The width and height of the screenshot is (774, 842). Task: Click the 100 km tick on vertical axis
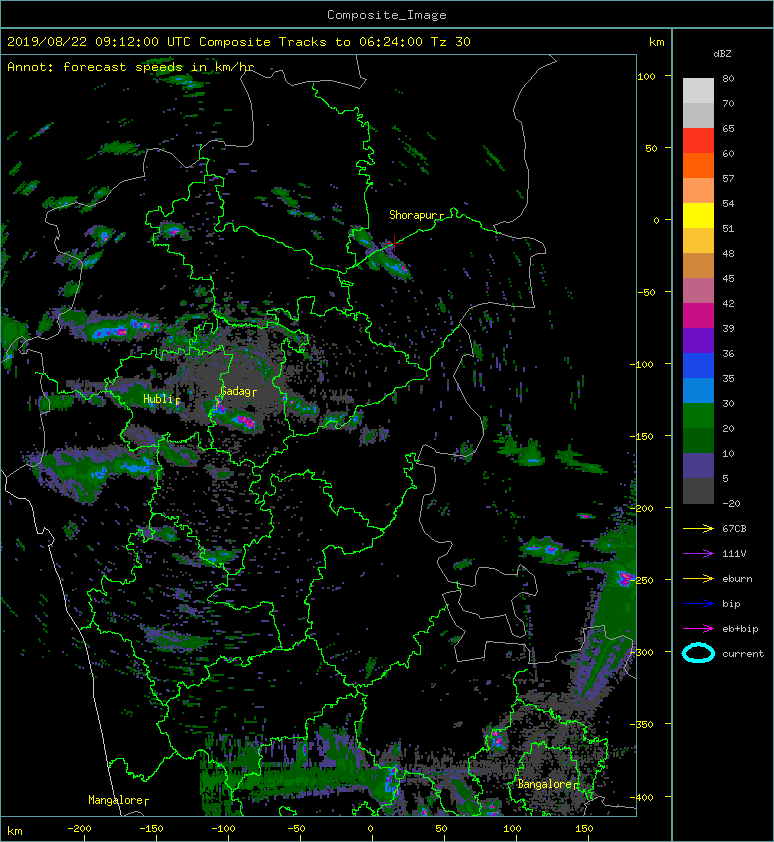[x=646, y=76]
